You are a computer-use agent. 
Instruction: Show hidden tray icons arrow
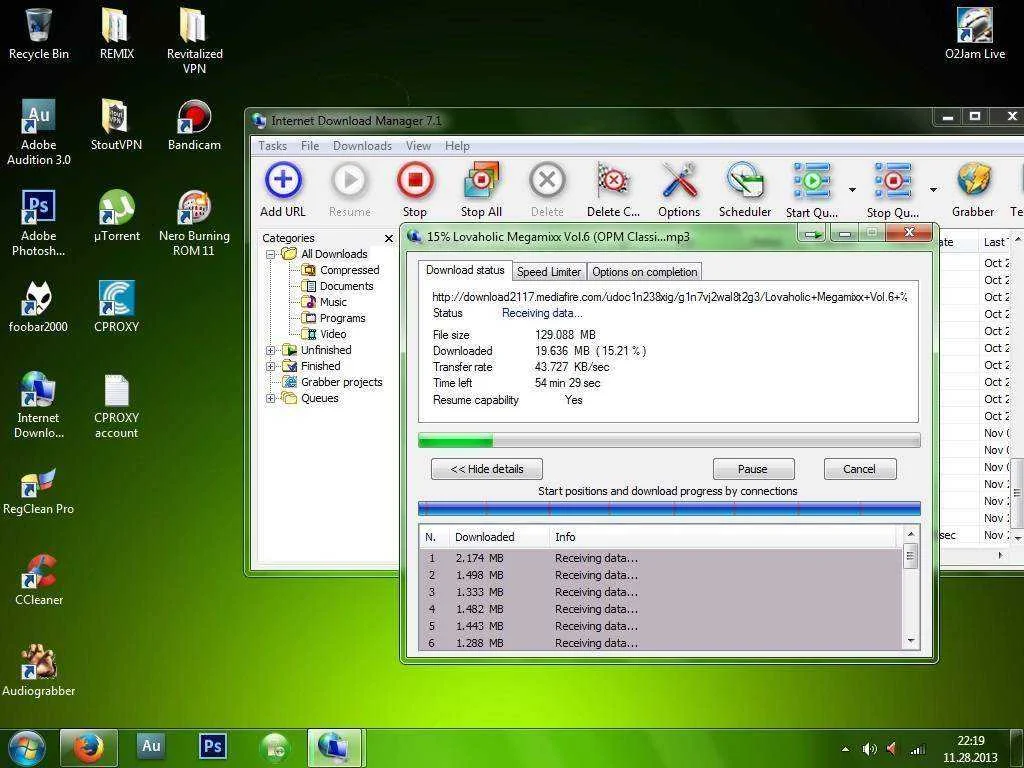(x=846, y=749)
